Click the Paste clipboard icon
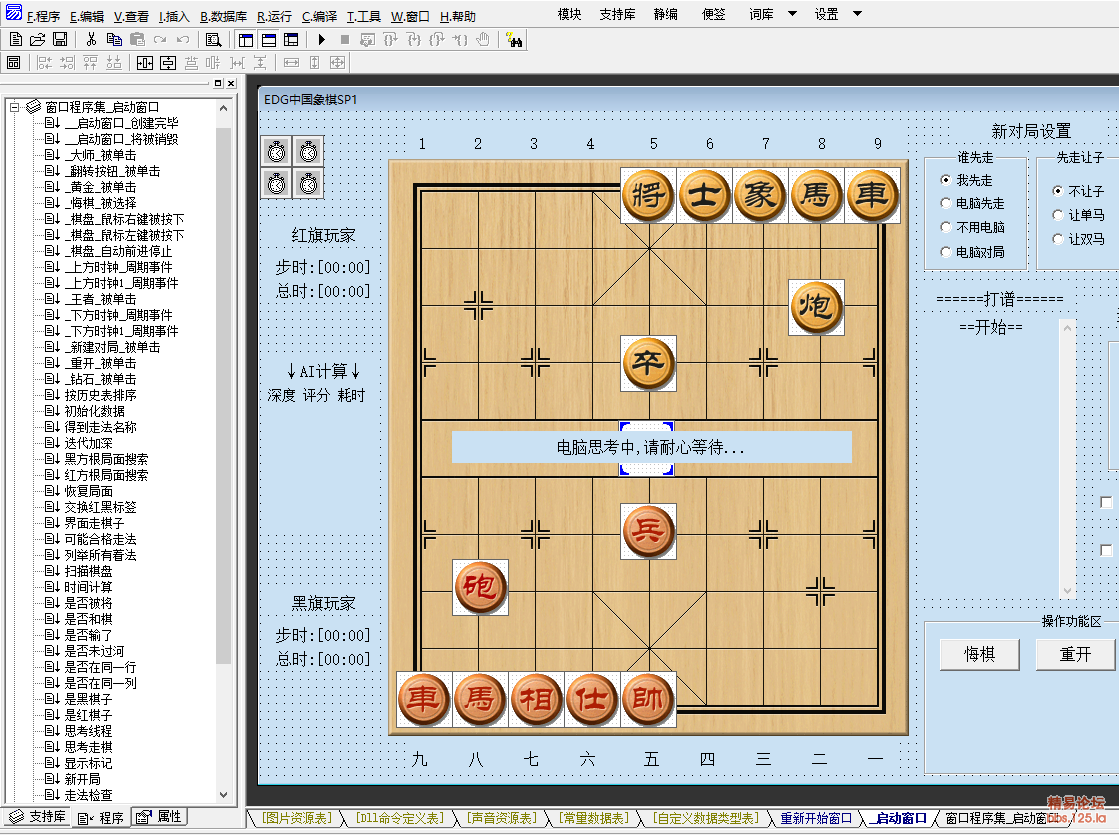1119x835 pixels. coord(137,40)
